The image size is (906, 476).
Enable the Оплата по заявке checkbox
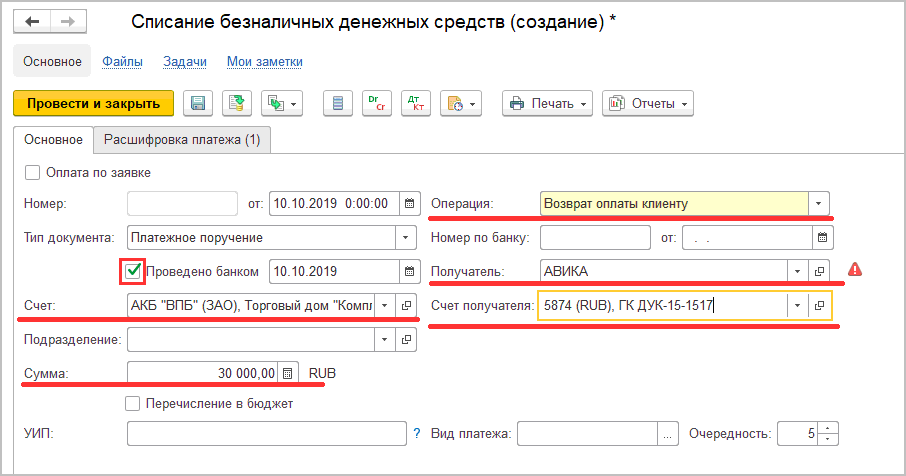[x=32, y=173]
